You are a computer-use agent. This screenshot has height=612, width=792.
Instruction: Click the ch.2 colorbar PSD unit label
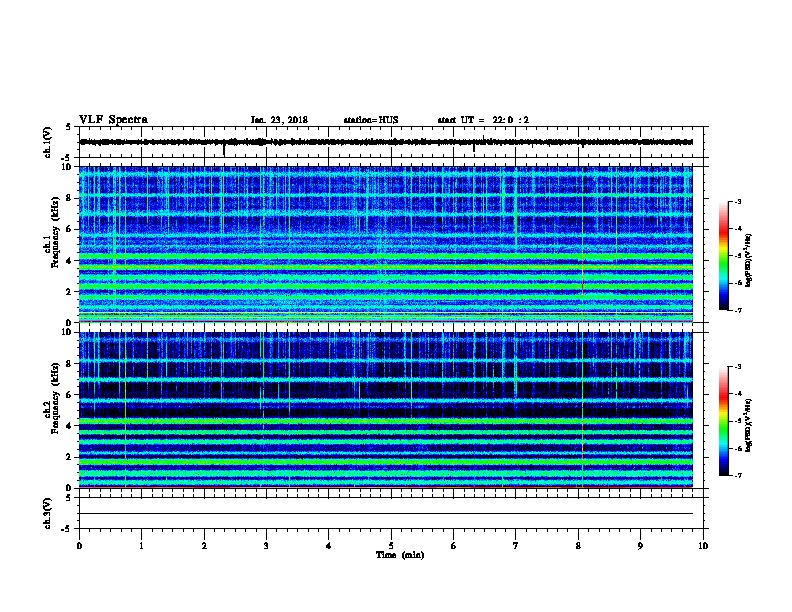(748, 426)
